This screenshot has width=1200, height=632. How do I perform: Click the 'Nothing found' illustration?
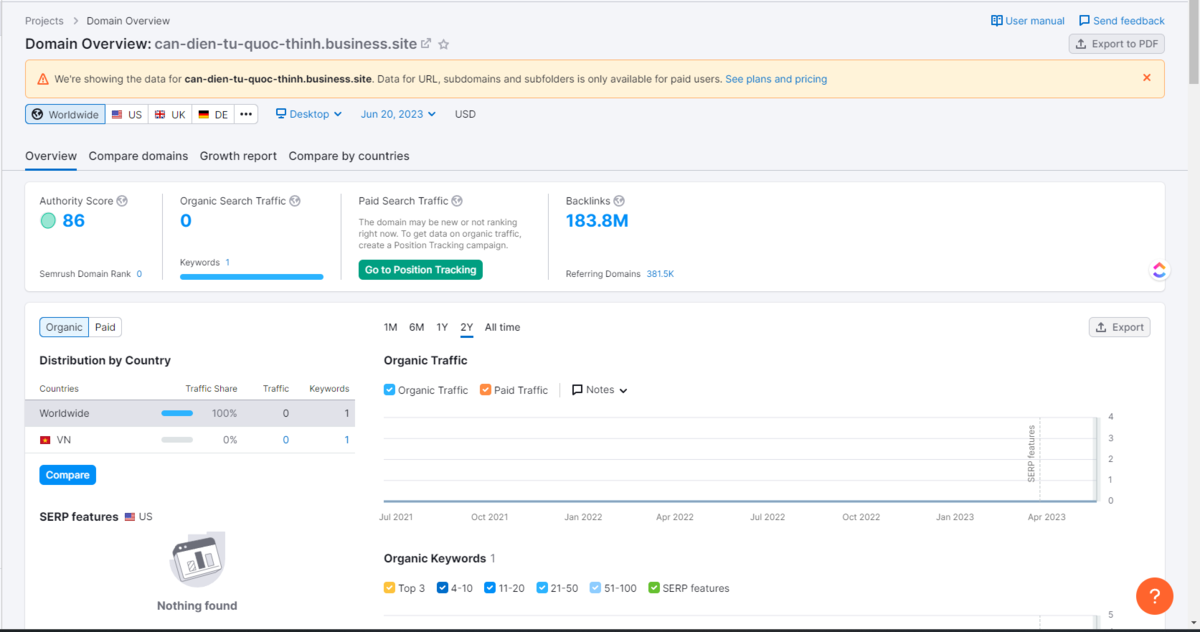point(197,560)
